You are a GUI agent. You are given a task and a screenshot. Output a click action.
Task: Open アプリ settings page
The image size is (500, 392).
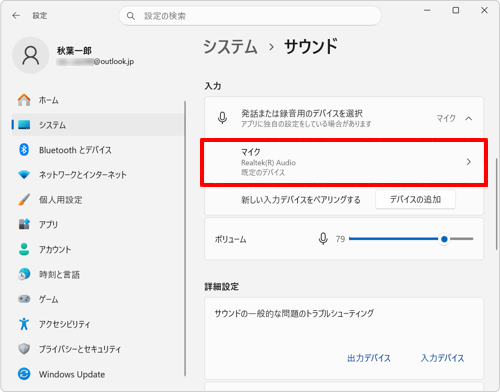coord(98,224)
